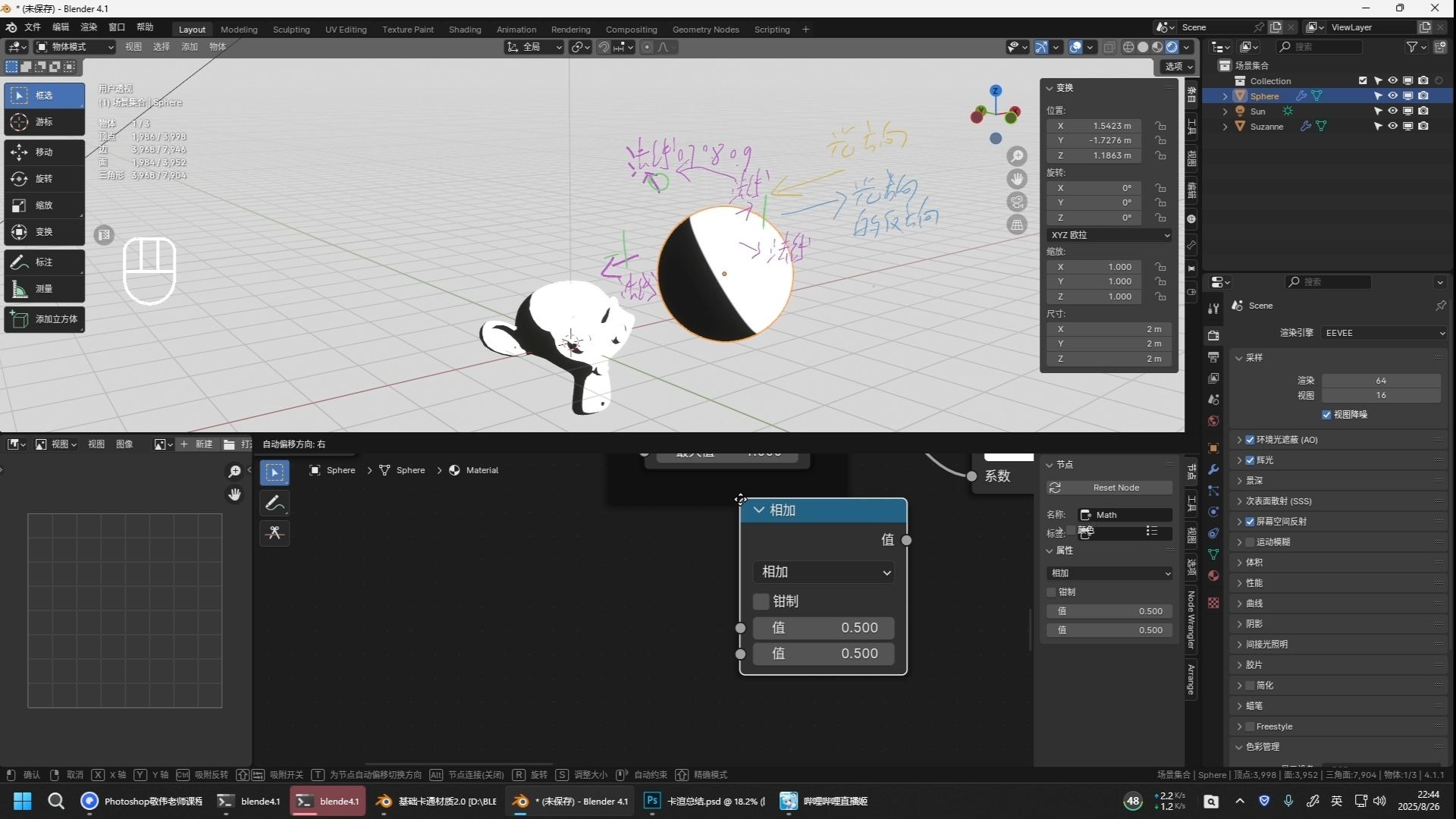Toggle 视图降噪 checkbox
The width and height of the screenshot is (1456, 819).
(1326, 415)
